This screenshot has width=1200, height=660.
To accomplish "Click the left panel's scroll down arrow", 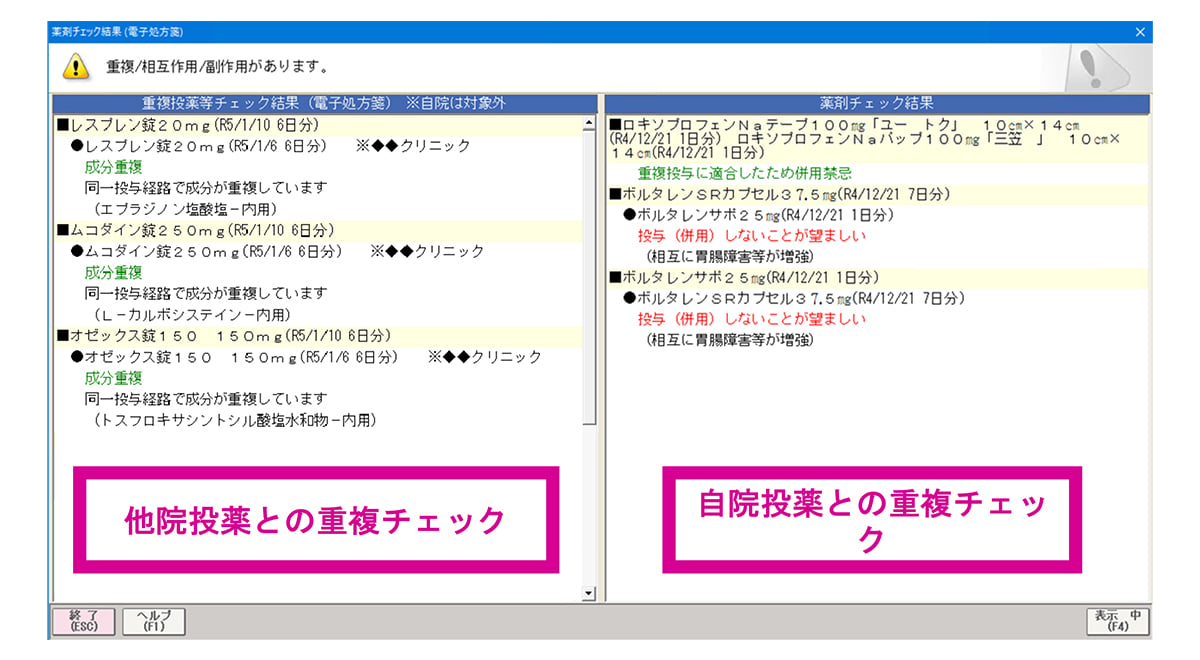I will click(x=589, y=594).
